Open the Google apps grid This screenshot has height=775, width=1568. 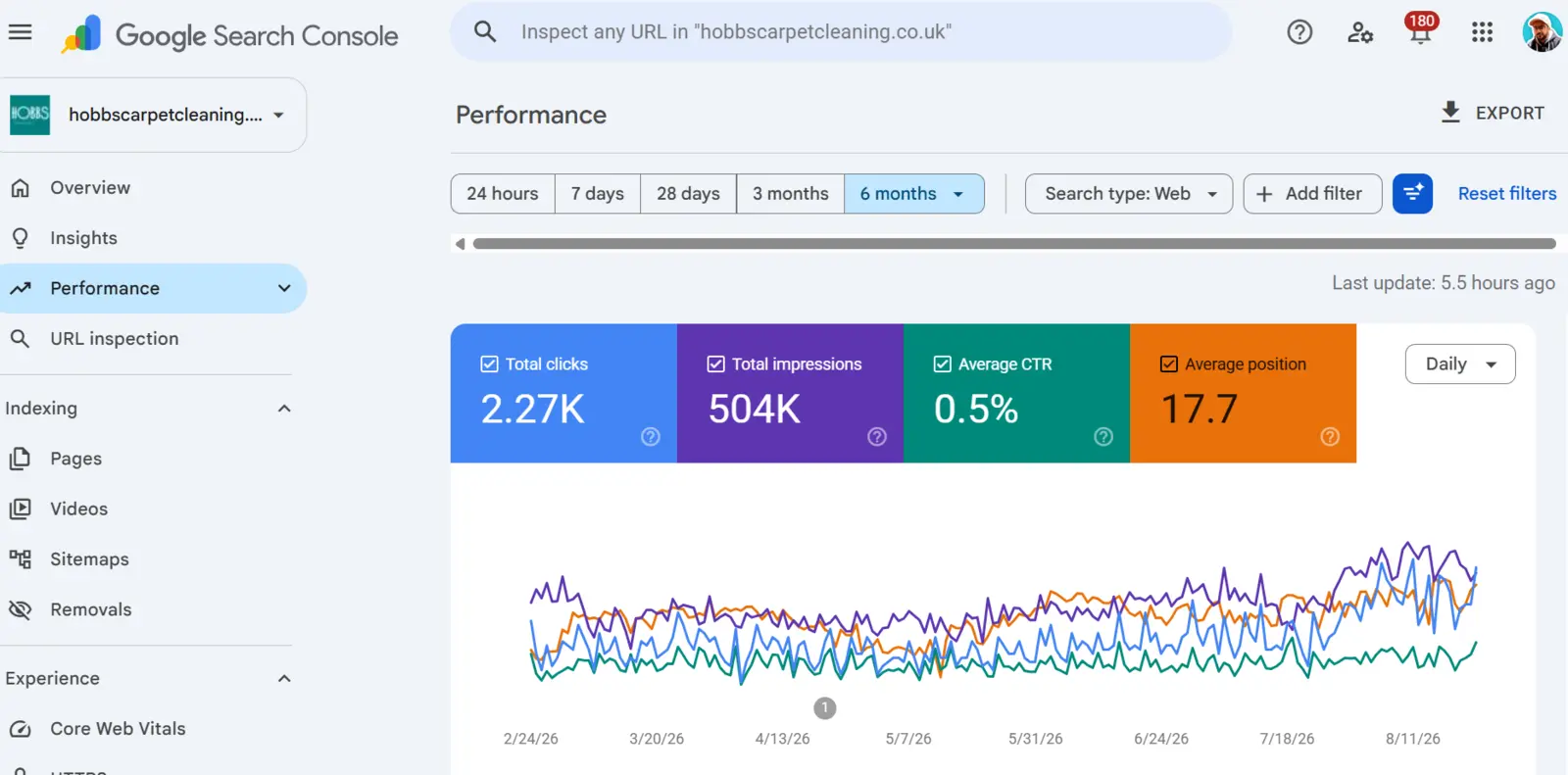coord(1482,32)
